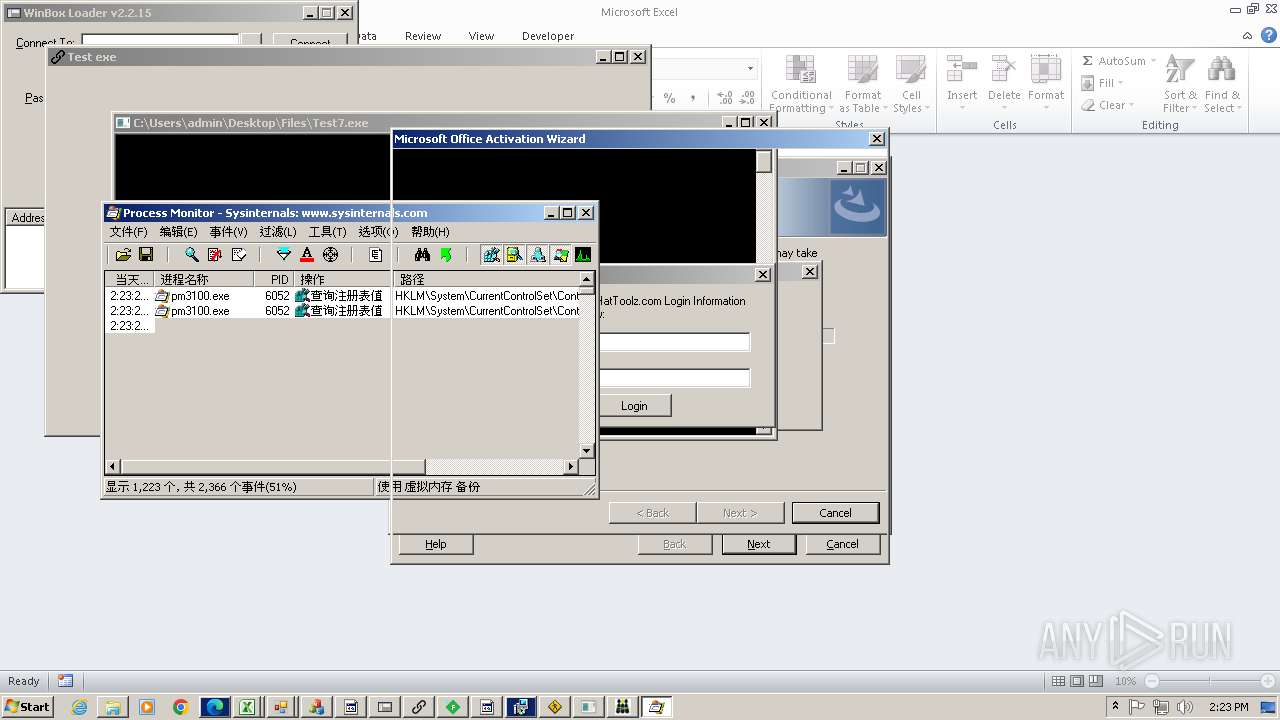Screen dimensions: 1280x720
Task: Click the zoom out minus button in Excel
Action: point(1152,681)
